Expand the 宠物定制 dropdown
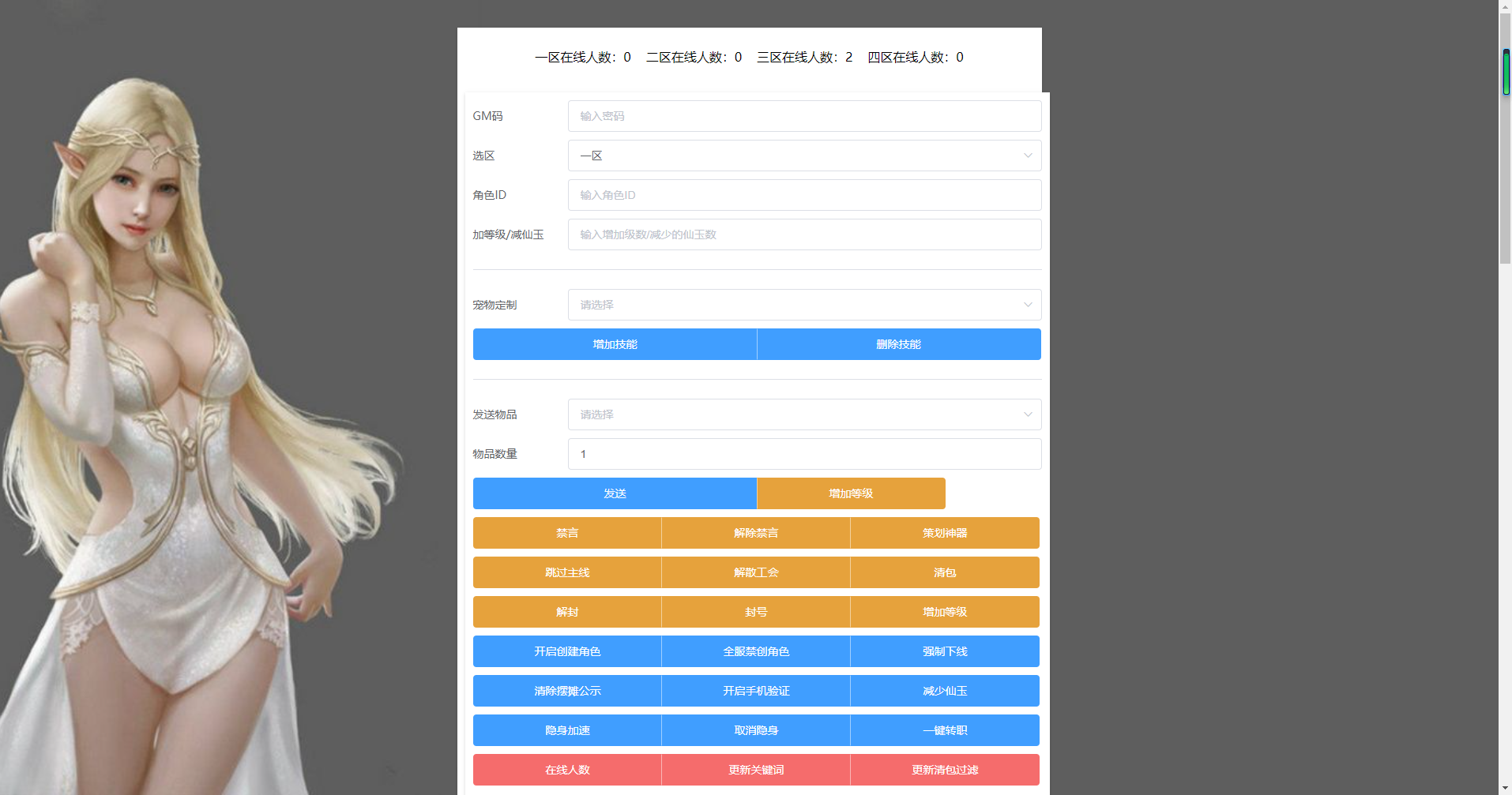This screenshot has height=795, width=1512. coord(803,305)
